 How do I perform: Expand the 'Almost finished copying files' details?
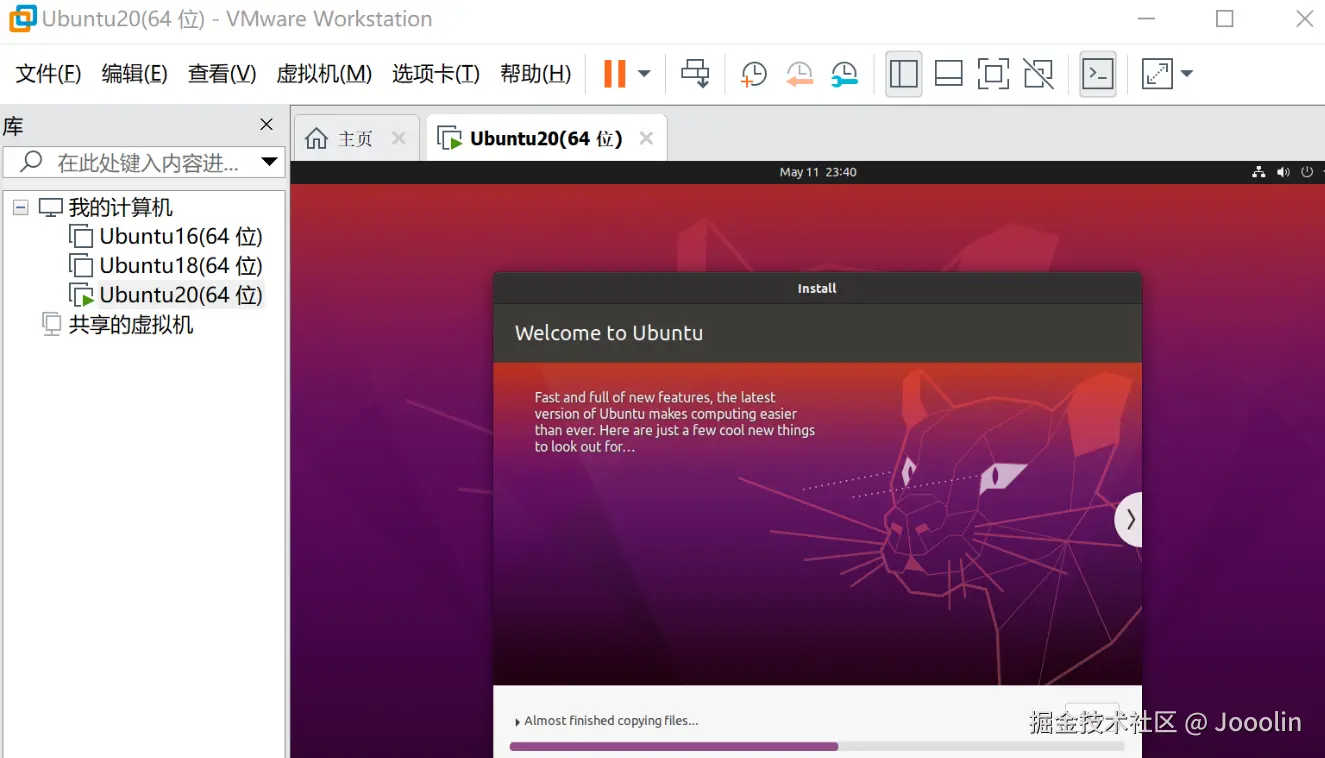(x=517, y=721)
